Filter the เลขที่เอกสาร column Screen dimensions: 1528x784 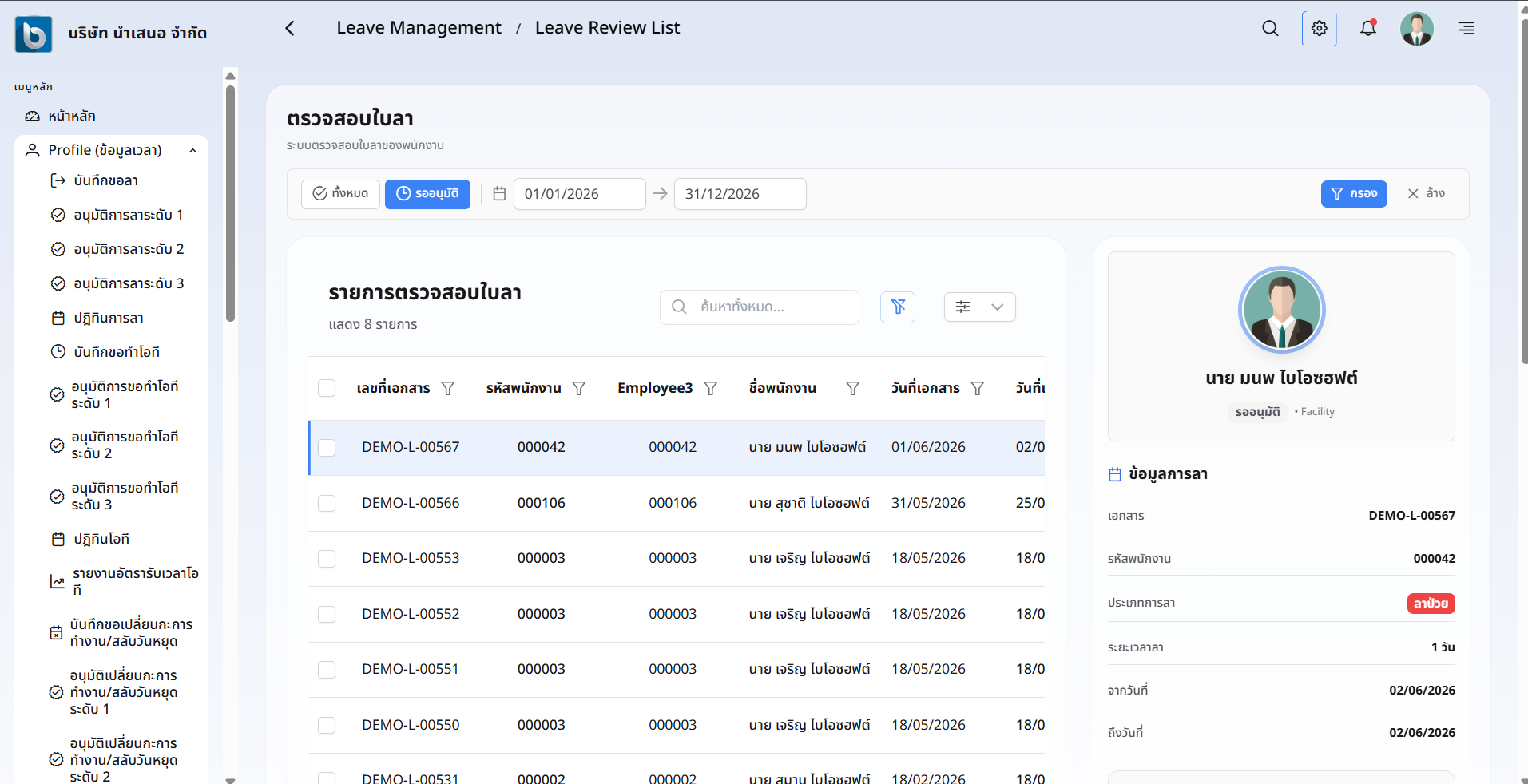(x=448, y=388)
